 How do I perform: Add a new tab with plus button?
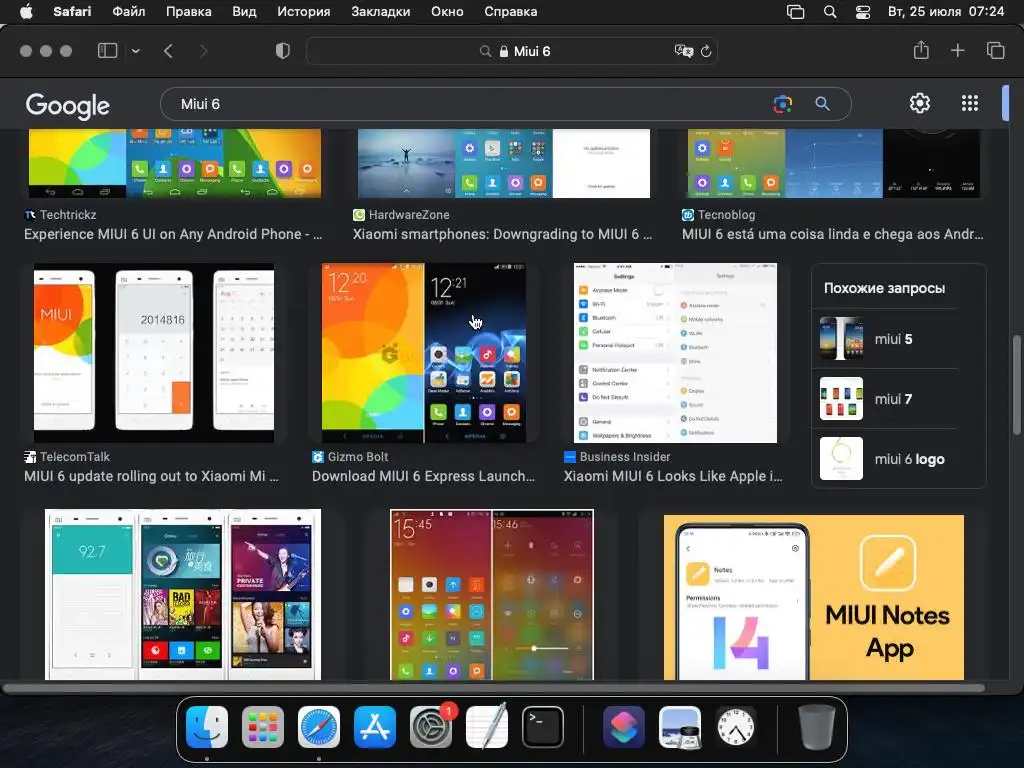tap(957, 50)
